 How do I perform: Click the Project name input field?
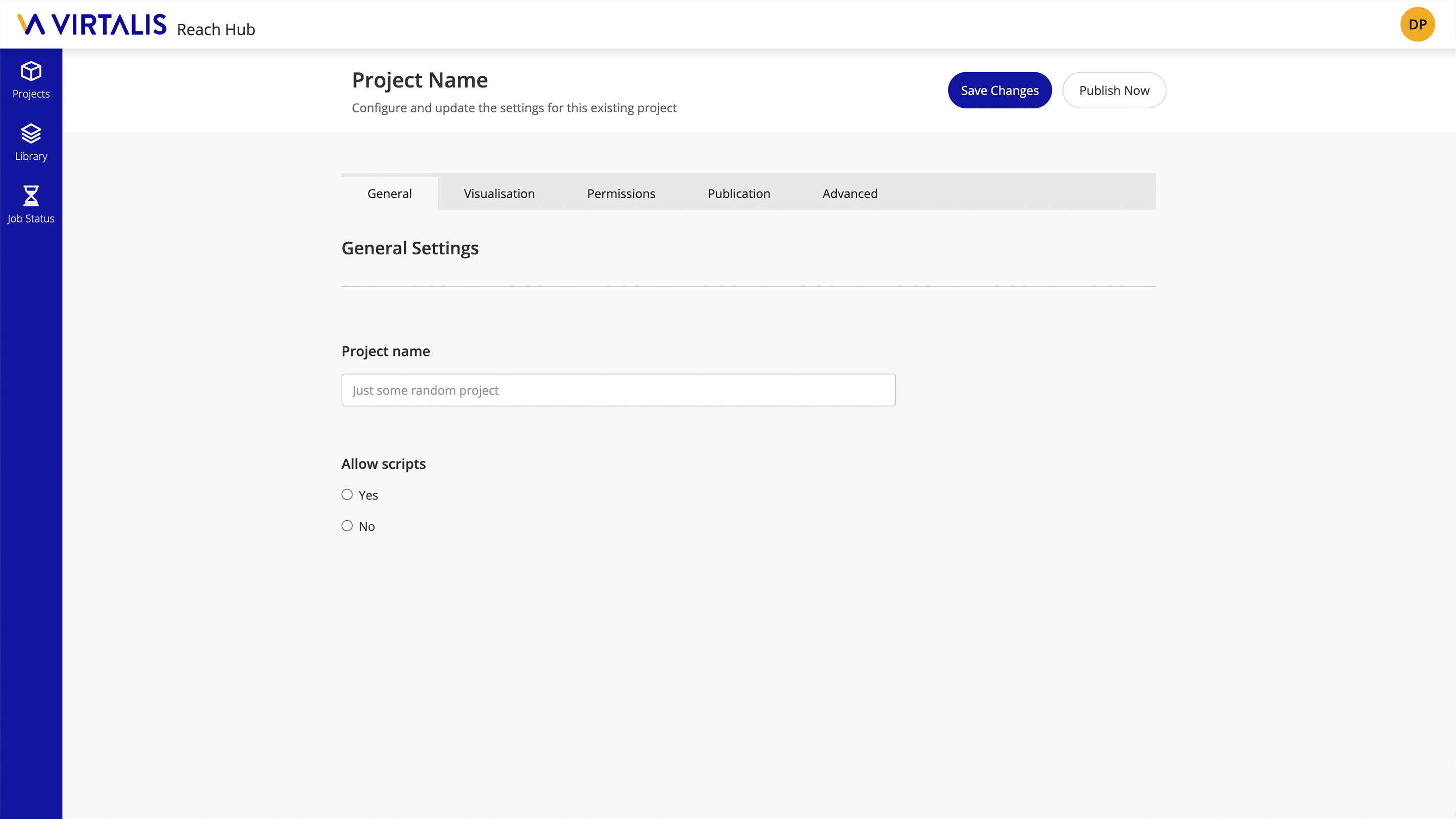(x=618, y=390)
